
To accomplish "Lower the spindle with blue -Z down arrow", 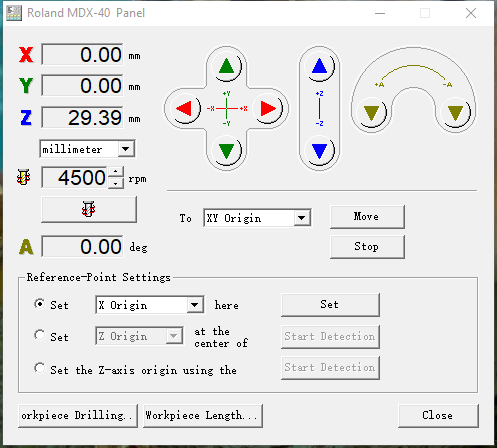I will click(319, 150).
